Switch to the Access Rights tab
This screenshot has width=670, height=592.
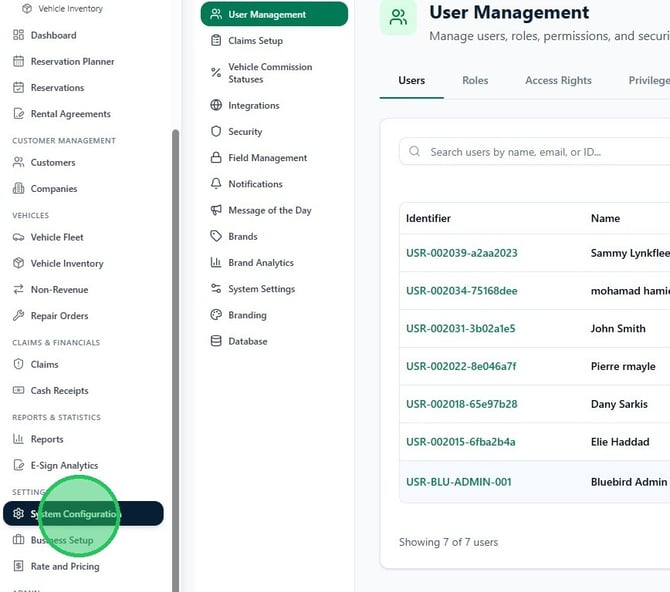coord(558,80)
